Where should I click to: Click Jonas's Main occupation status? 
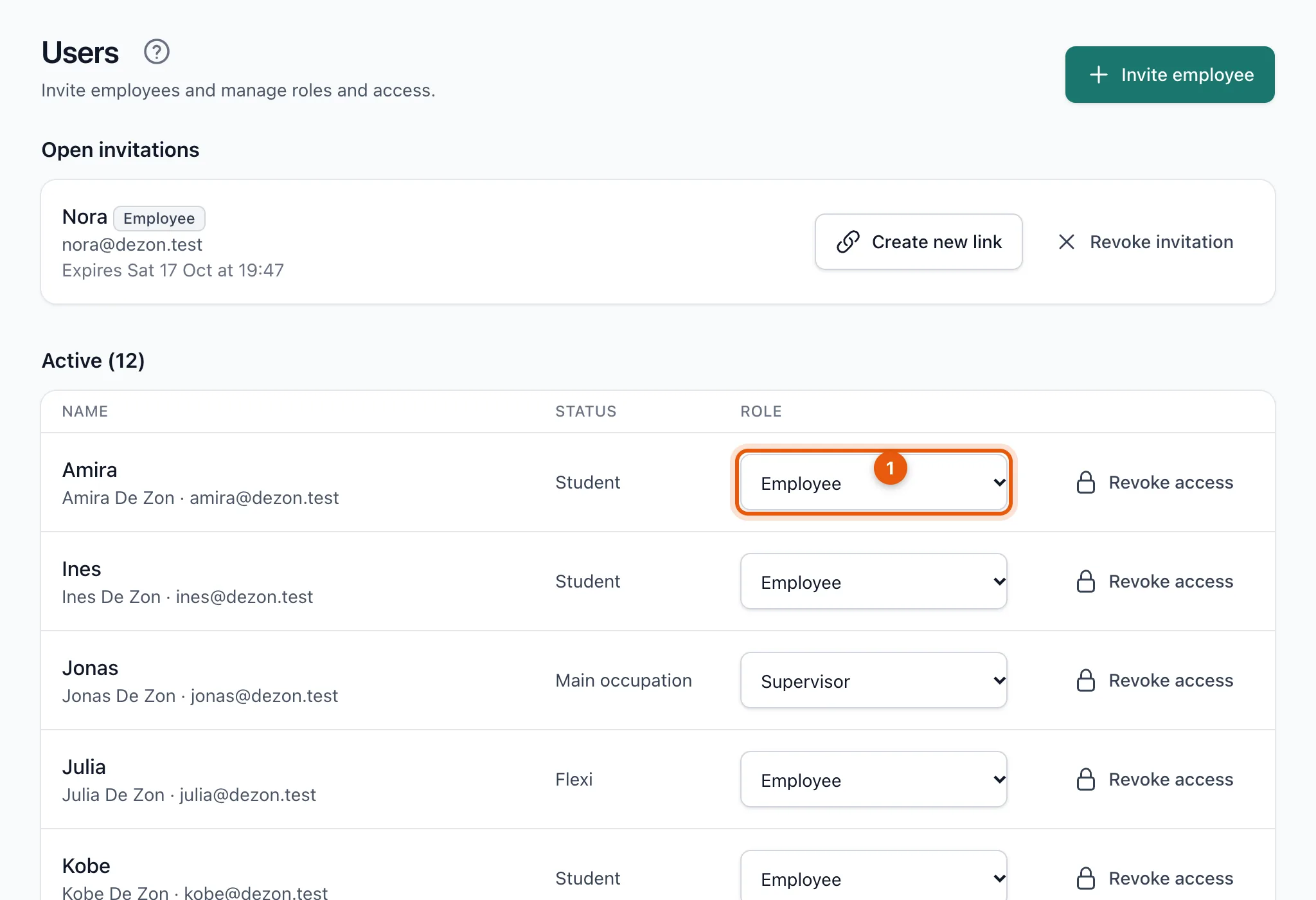pos(623,680)
